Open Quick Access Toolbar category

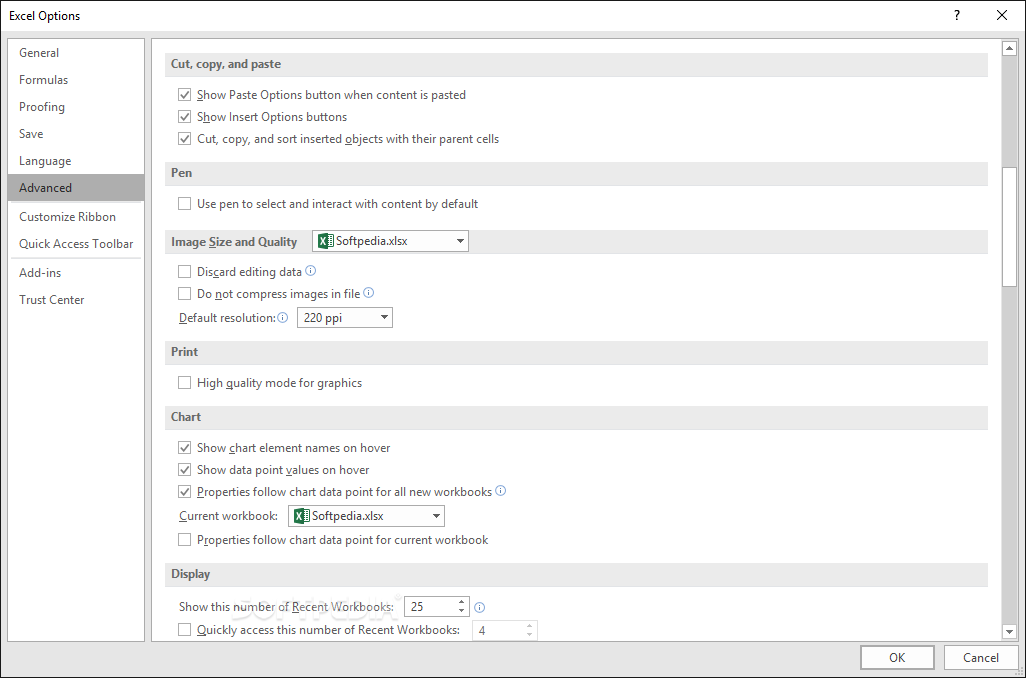76,243
